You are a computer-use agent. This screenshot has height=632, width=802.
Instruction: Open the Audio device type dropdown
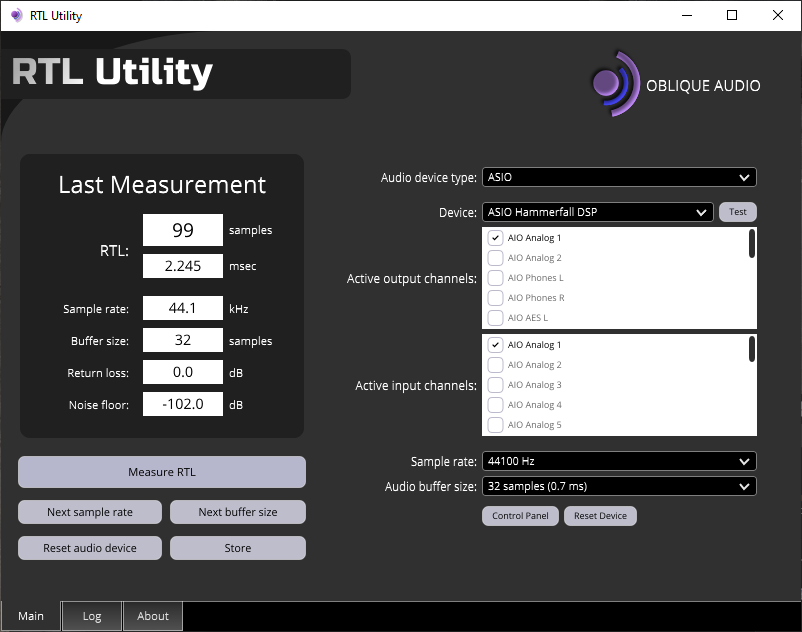(x=619, y=177)
